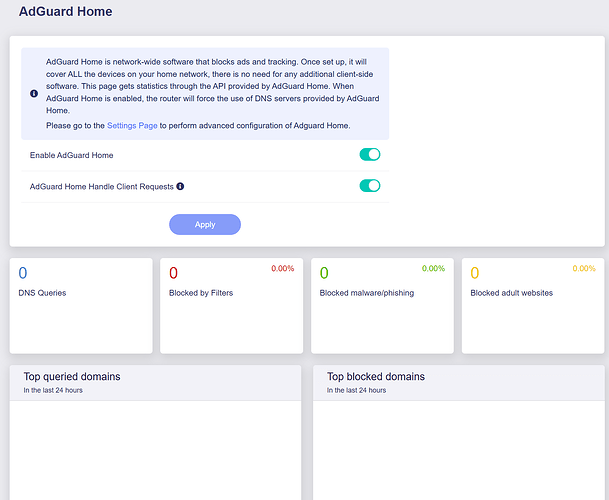Image resolution: width=609 pixels, height=500 pixels.
Task: Click the Blocked by Filters label
Action: click(200, 293)
